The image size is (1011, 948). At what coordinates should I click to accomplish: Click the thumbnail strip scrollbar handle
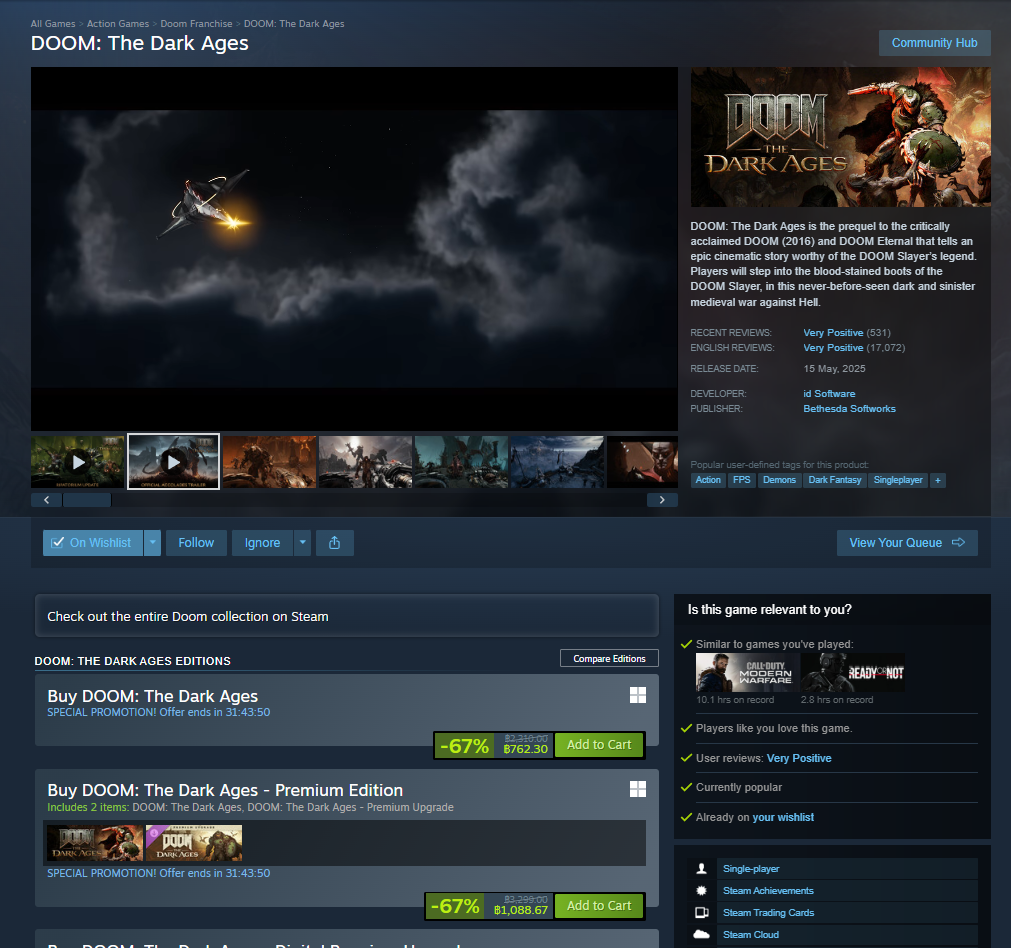(87, 500)
